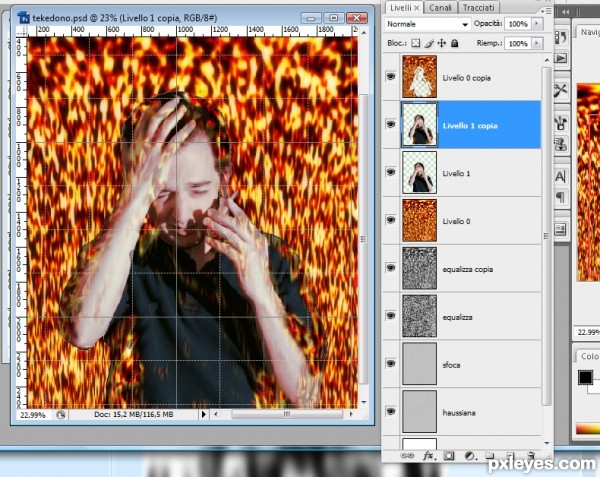Viewport: 600px width, 477px height.
Task: Click document horizontal scroll left arrow
Action: 215,414
